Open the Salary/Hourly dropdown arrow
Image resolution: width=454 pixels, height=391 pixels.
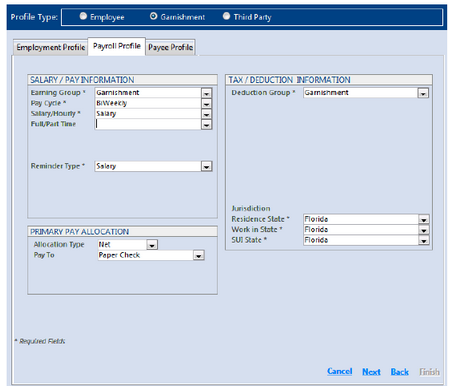[206, 114]
